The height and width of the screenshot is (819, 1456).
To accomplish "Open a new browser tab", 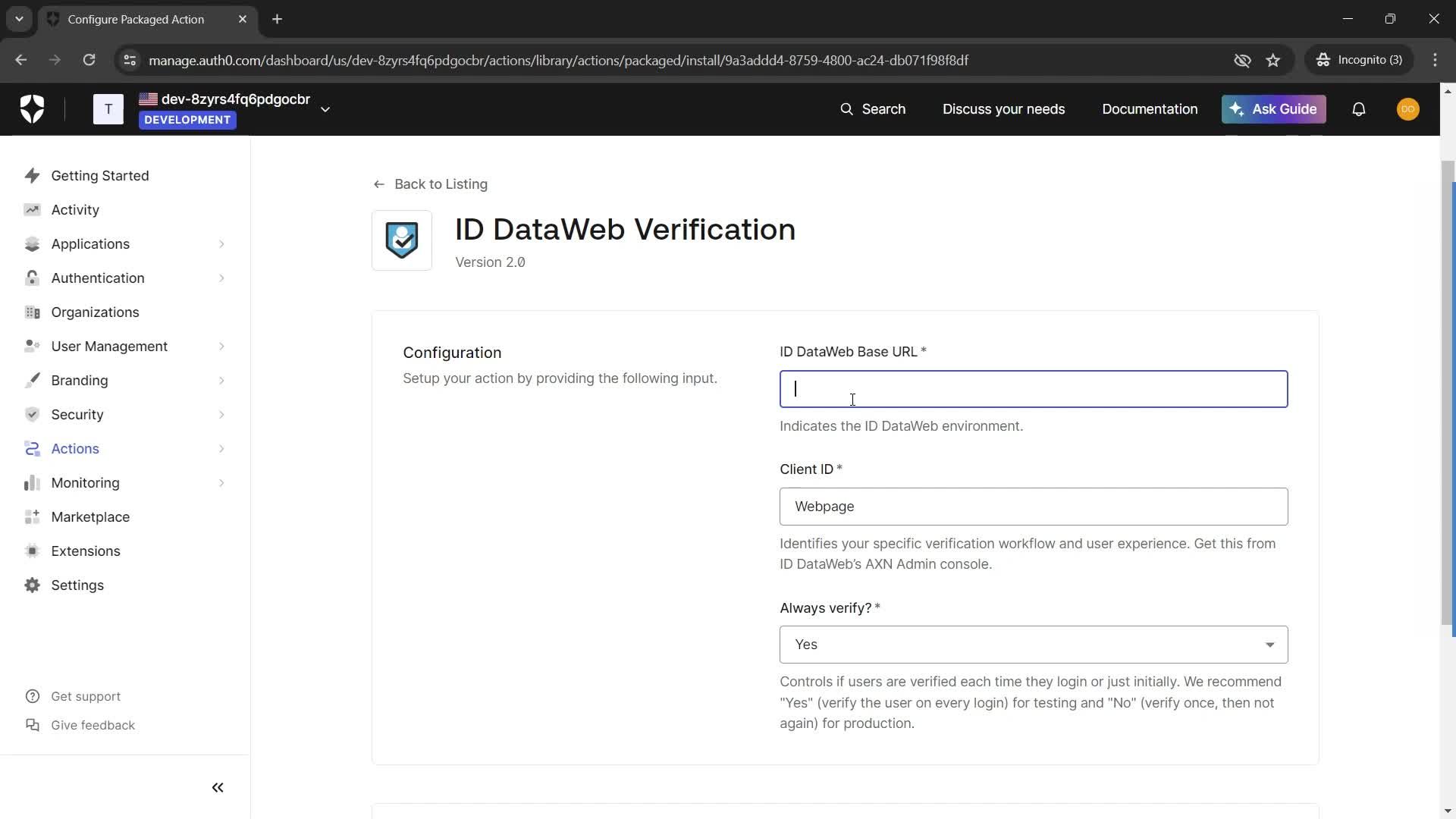I will (x=278, y=19).
